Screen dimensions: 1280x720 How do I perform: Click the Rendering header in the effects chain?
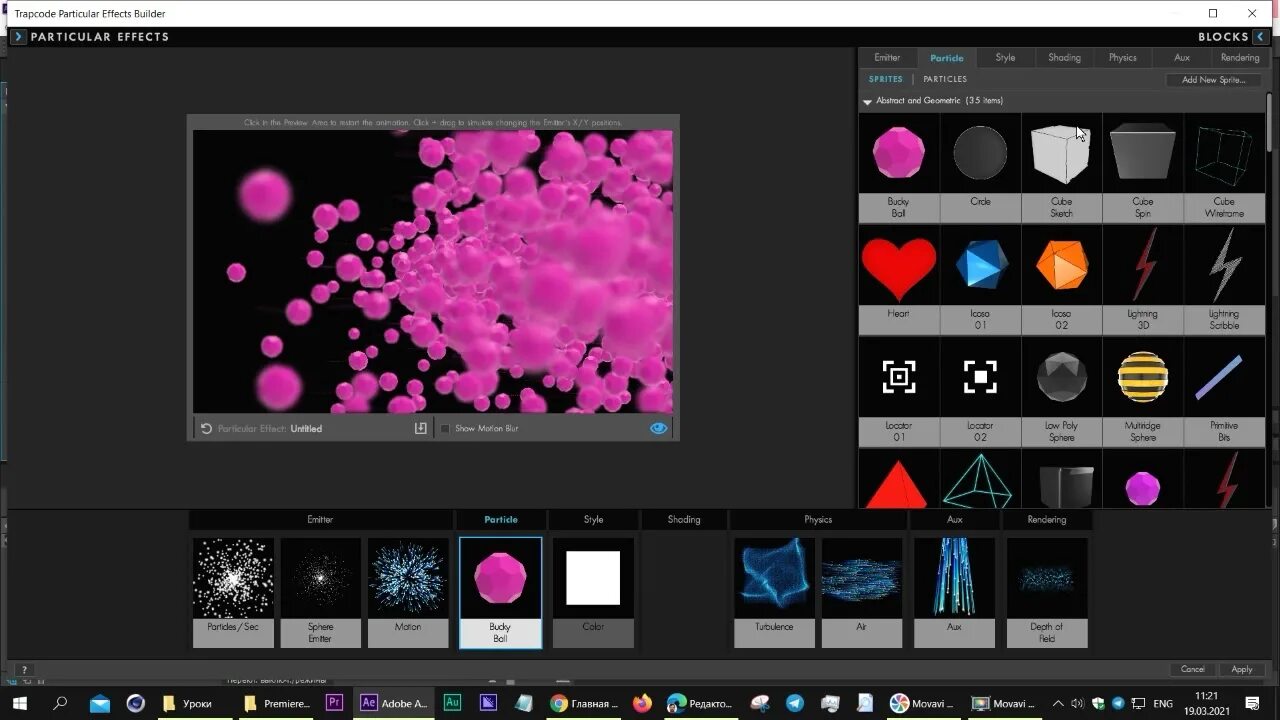pos(1047,520)
